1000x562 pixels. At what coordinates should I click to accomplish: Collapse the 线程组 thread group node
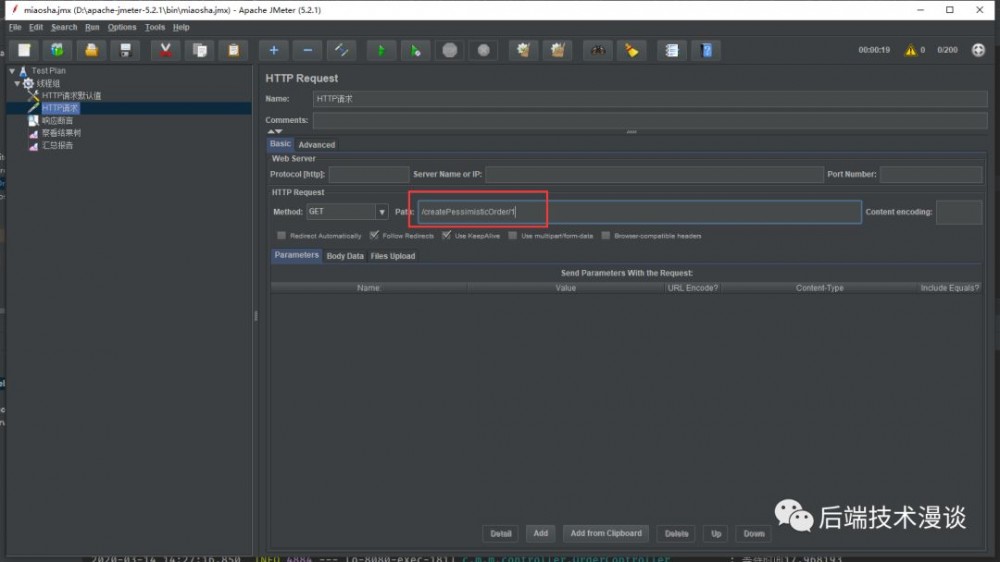[17, 83]
